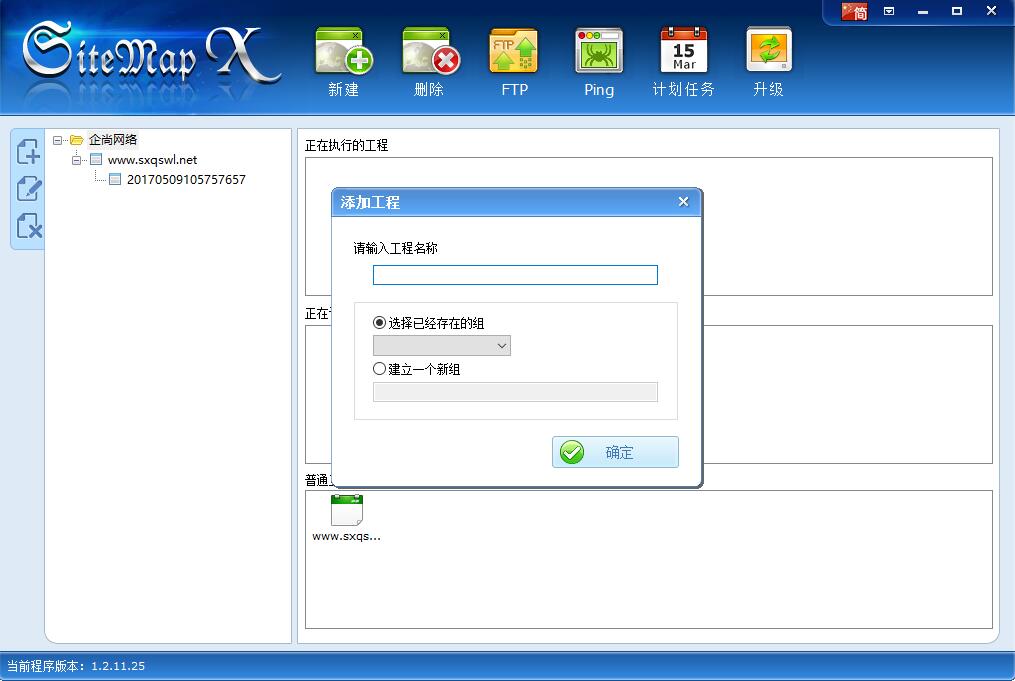Open the existing group dropdown
The height and width of the screenshot is (681, 1015).
[x=441, y=346]
